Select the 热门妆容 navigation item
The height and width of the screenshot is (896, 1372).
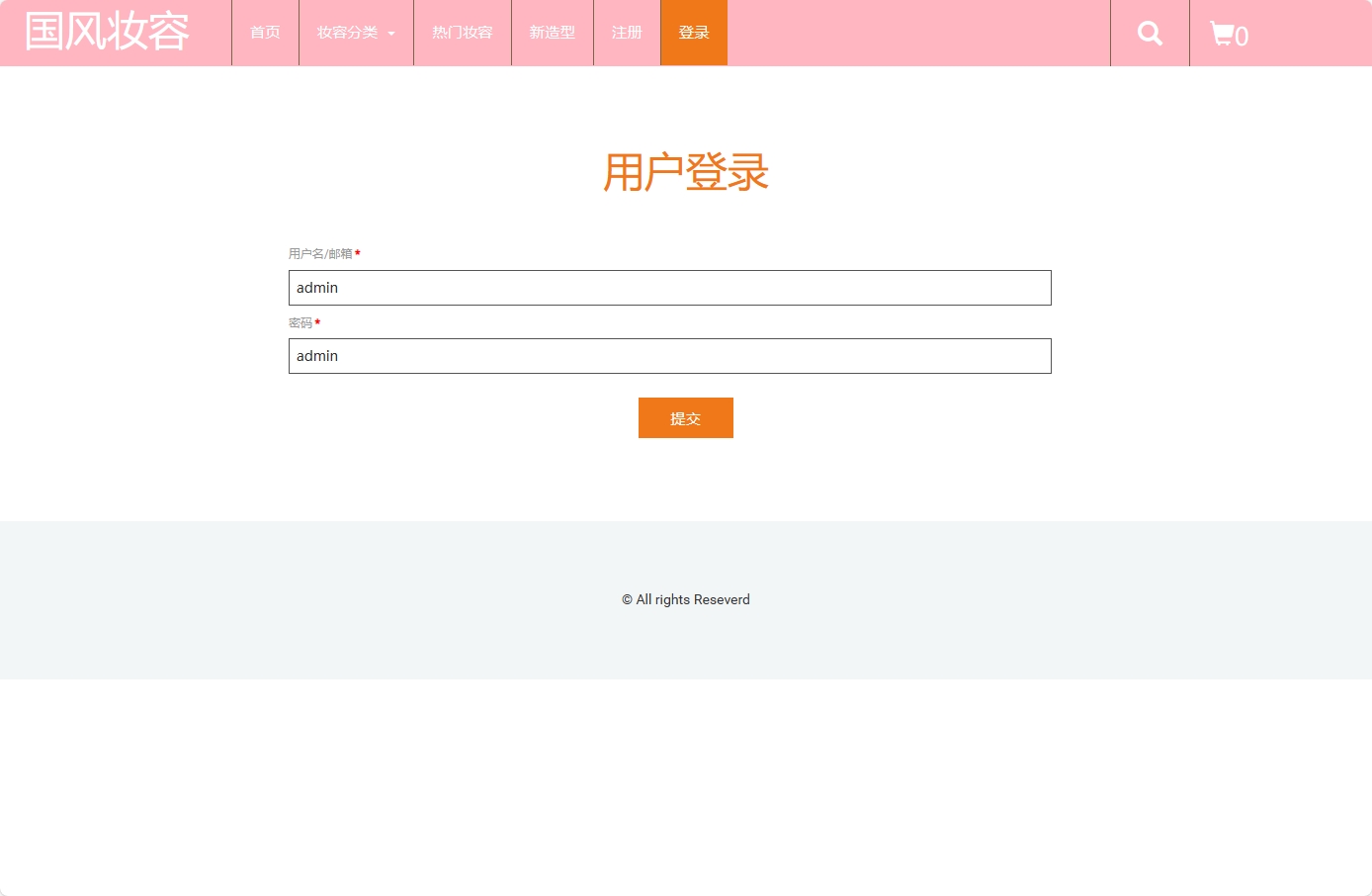point(462,33)
